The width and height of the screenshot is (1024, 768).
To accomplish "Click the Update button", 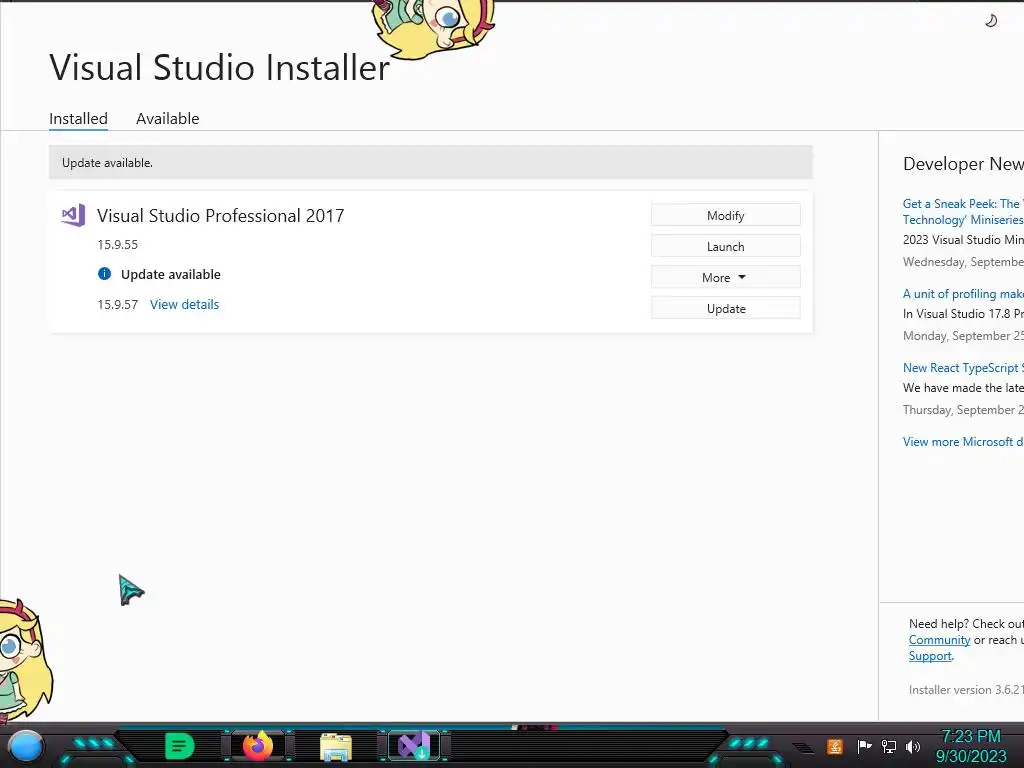I will (726, 308).
